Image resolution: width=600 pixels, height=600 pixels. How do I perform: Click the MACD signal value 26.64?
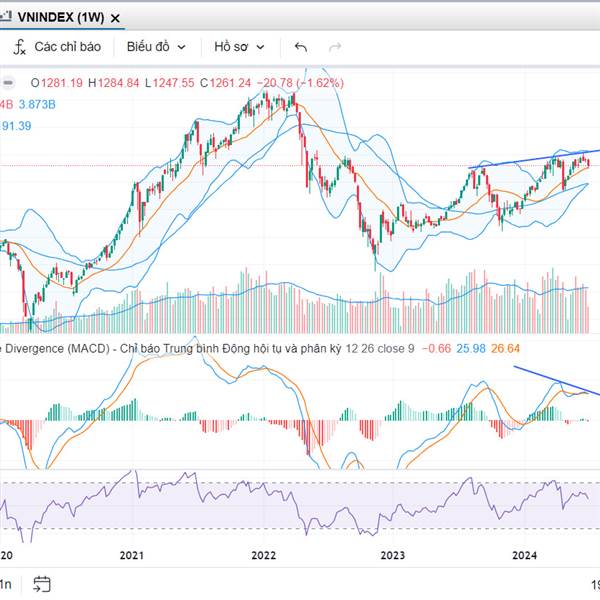[x=505, y=349]
